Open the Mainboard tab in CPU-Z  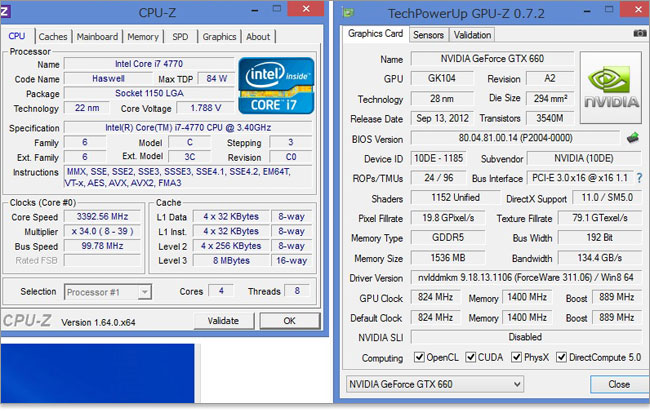[97, 37]
